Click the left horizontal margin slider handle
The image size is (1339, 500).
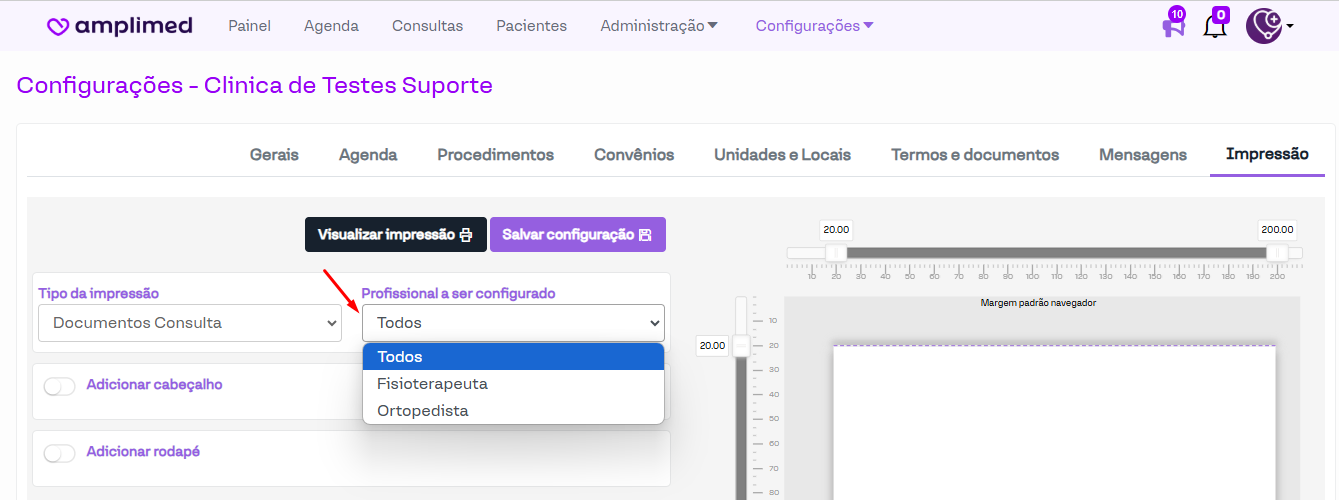coord(836,253)
